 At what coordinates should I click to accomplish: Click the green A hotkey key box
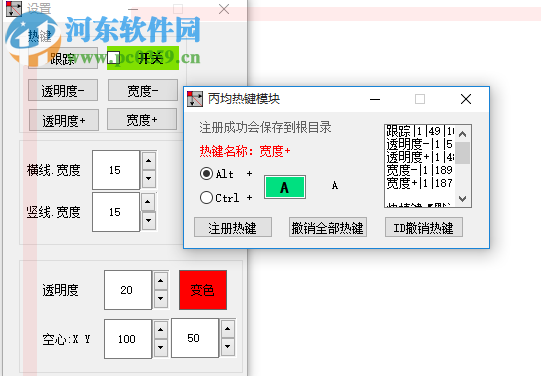[285, 187]
